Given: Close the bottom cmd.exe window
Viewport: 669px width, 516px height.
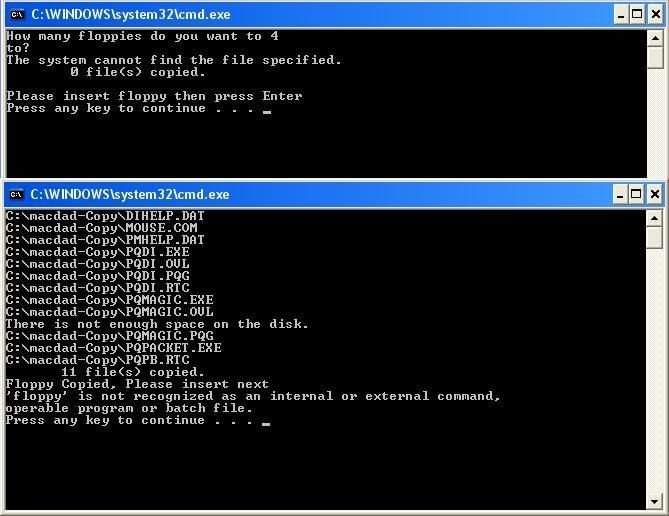Looking at the screenshot, I should coord(654,195).
